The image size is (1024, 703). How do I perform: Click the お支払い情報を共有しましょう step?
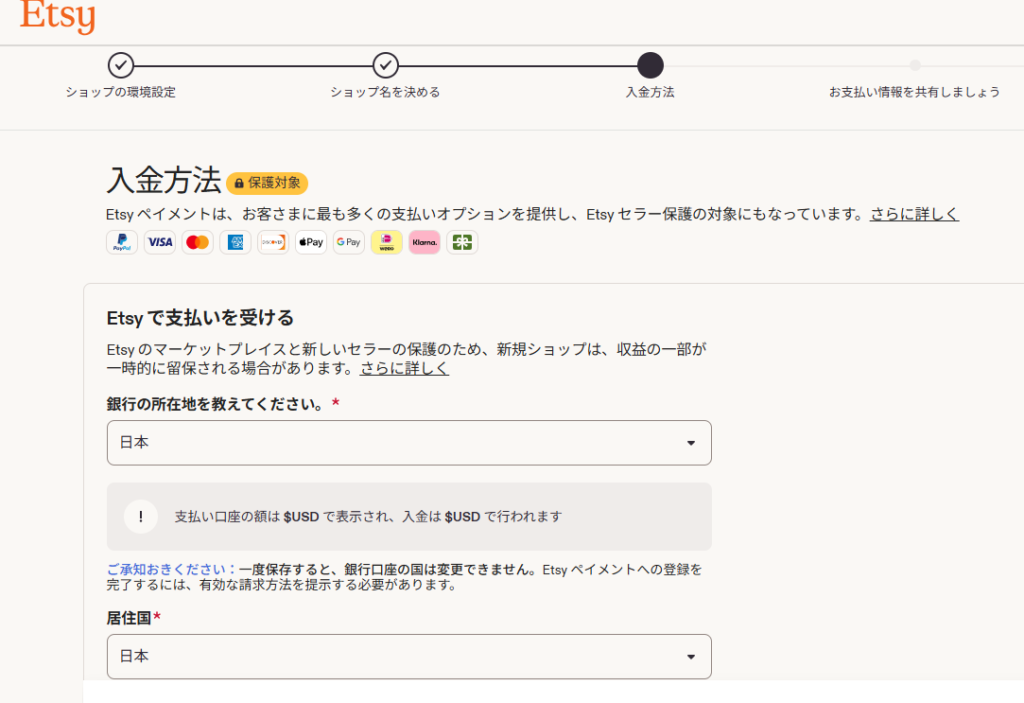click(x=915, y=92)
